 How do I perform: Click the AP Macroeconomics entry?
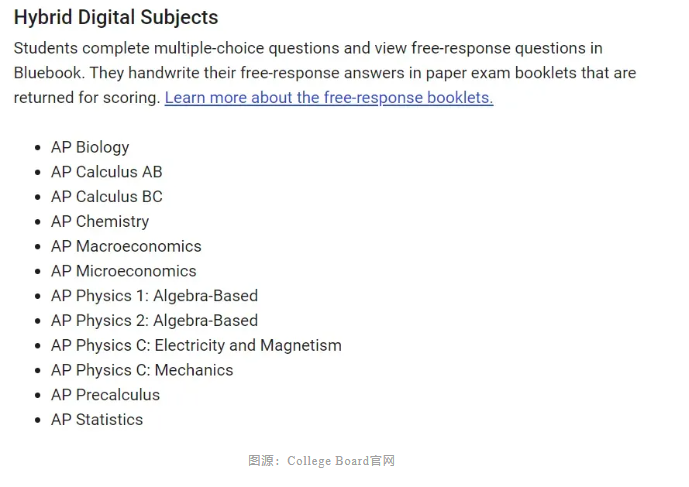126,246
